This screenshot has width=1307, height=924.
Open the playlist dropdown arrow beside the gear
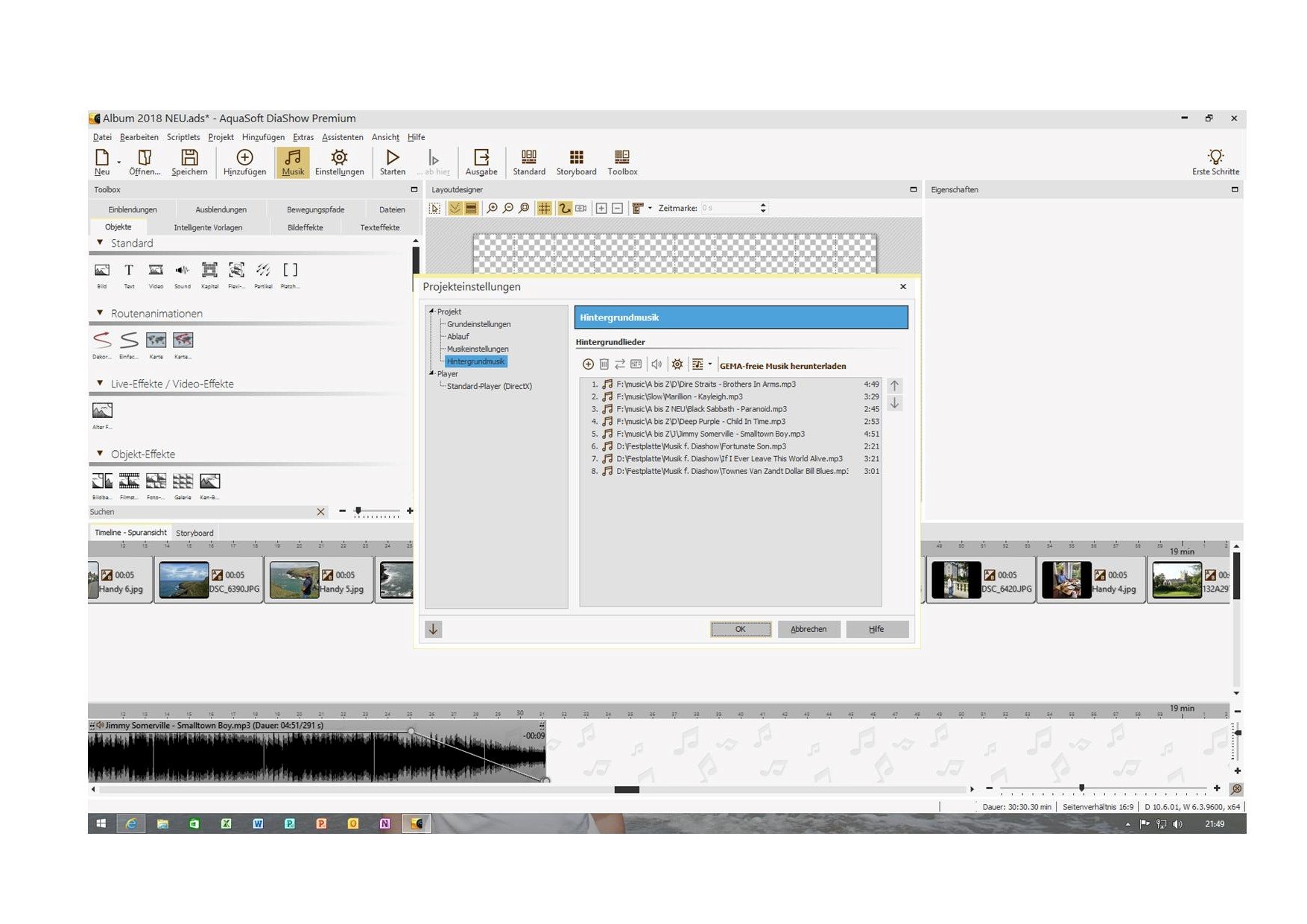709,364
